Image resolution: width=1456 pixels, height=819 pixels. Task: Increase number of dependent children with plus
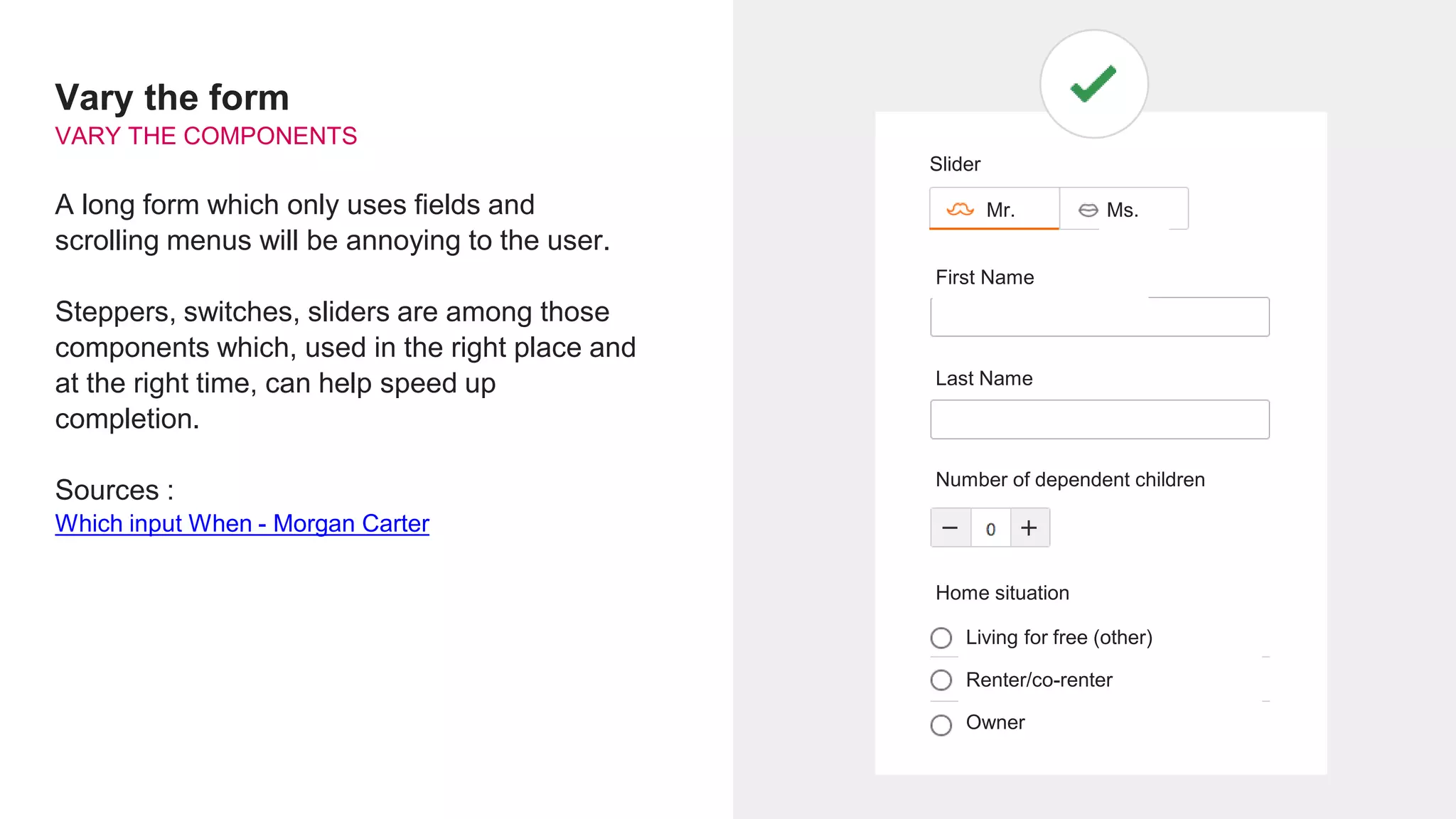(x=1029, y=528)
